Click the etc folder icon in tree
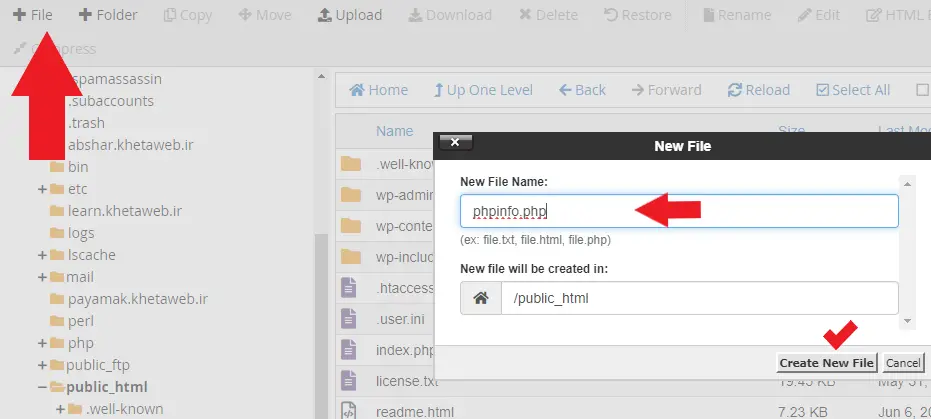 [x=57, y=189]
